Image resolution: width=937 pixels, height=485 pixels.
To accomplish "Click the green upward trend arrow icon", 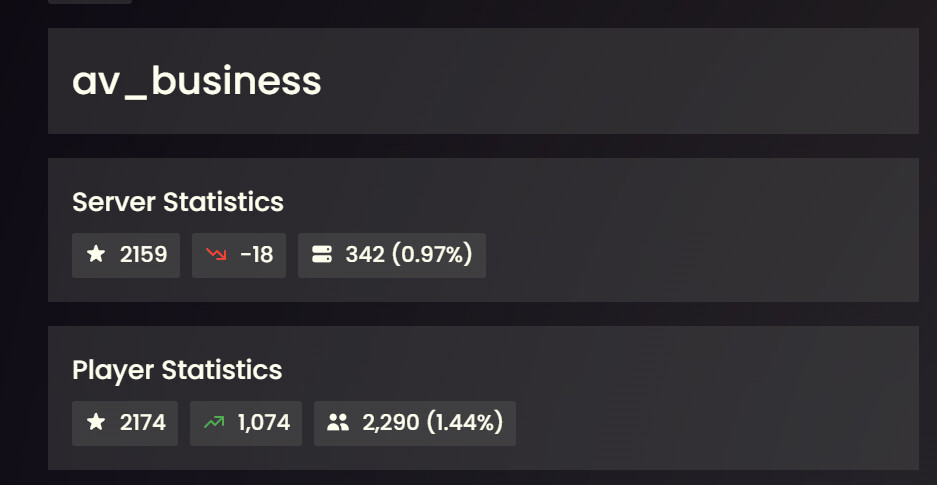I will [214, 423].
